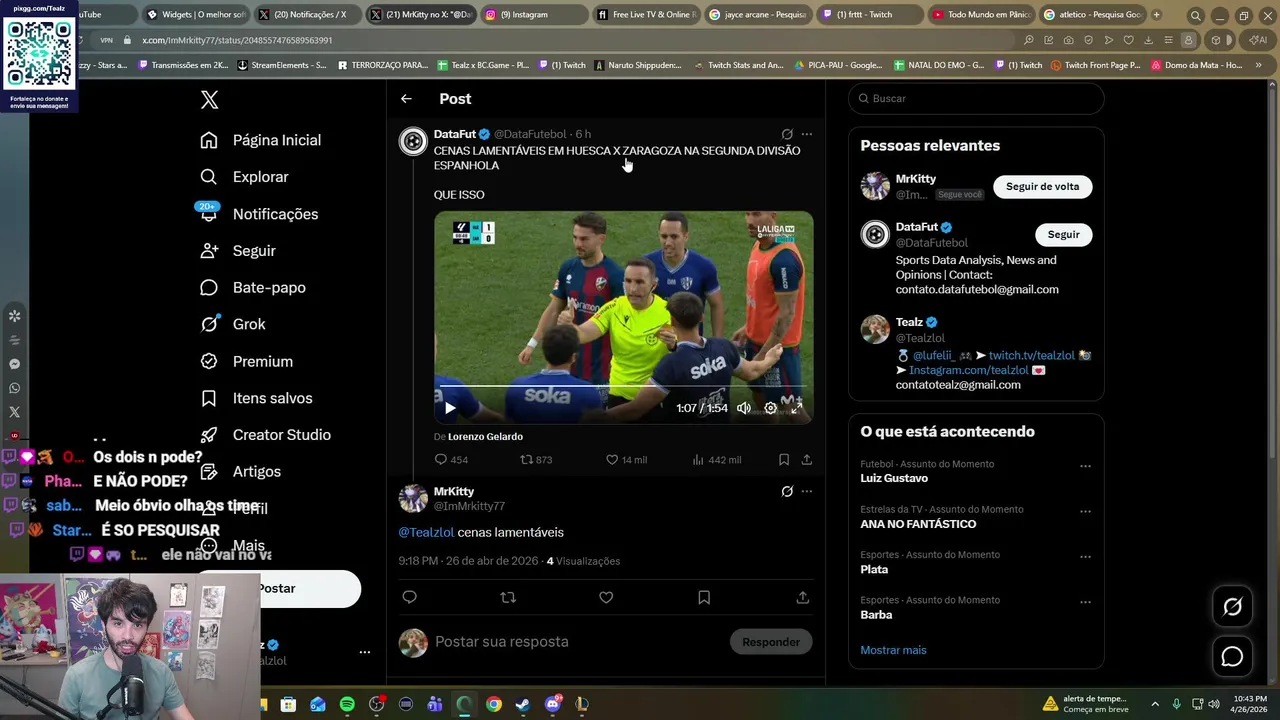Open Creator Studio
The height and width of the screenshot is (720, 1280).
(x=265, y=435)
